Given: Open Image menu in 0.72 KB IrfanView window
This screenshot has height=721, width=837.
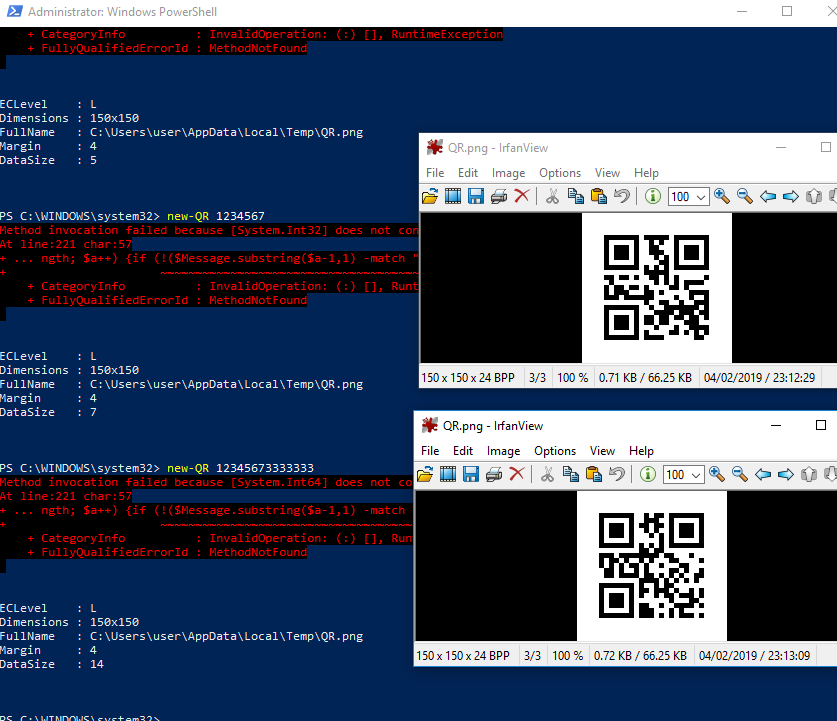Looking at the screenshot, I should (x=503, y=451).
